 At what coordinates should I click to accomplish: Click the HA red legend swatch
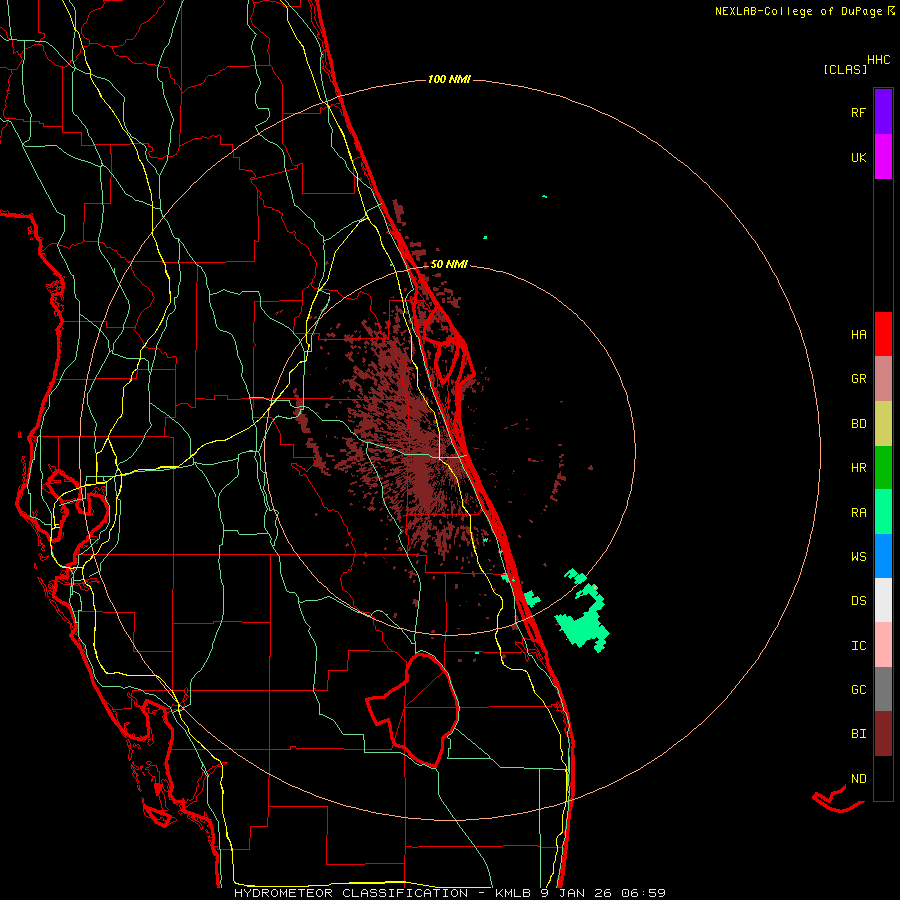tap(883, 334)
